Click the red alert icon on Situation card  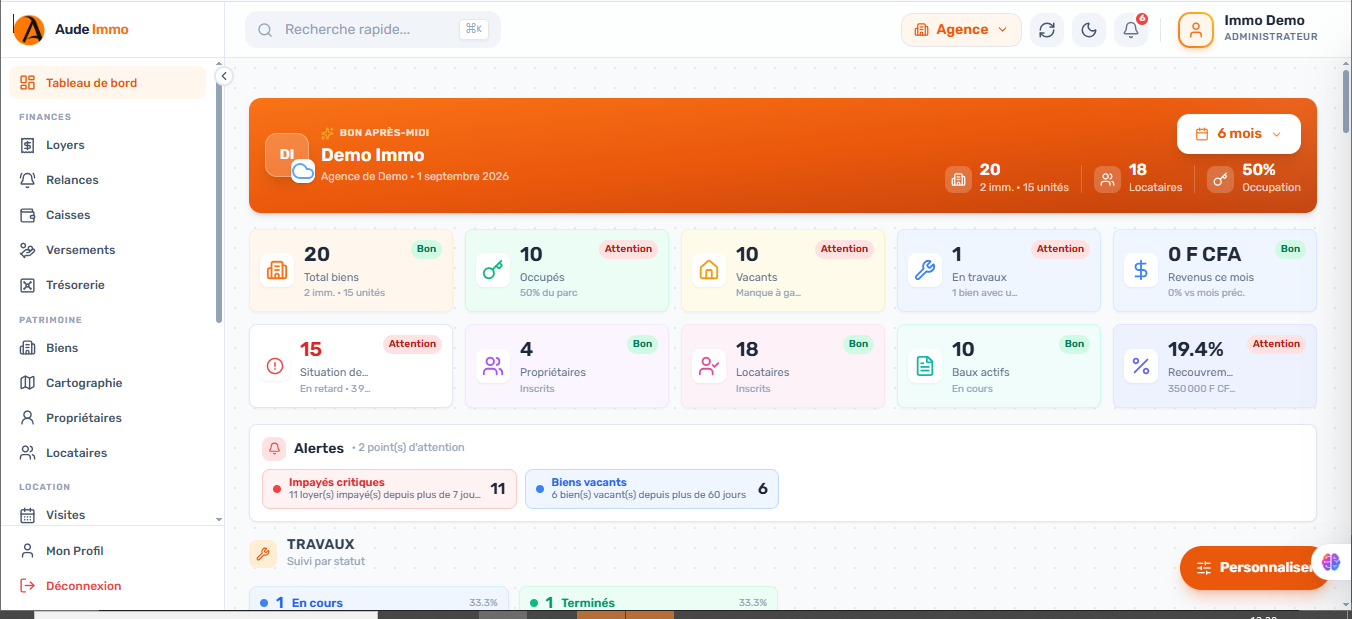click(x=276, y=366)
